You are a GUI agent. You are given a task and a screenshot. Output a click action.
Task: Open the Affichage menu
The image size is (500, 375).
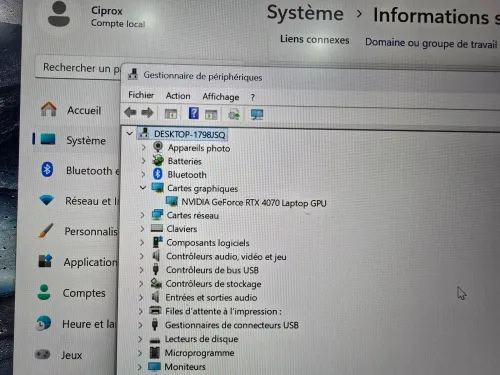(221, 97)
